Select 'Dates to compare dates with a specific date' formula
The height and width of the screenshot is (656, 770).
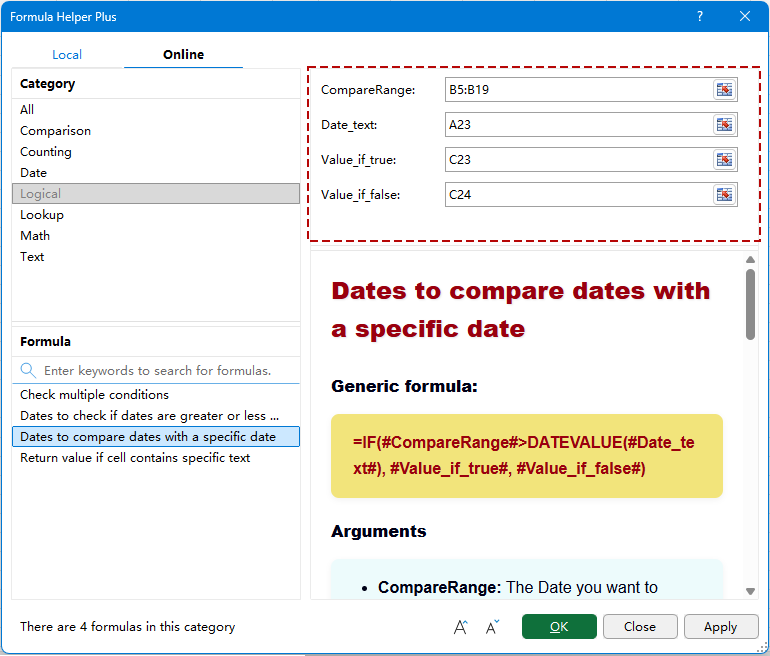coord(156,437)
